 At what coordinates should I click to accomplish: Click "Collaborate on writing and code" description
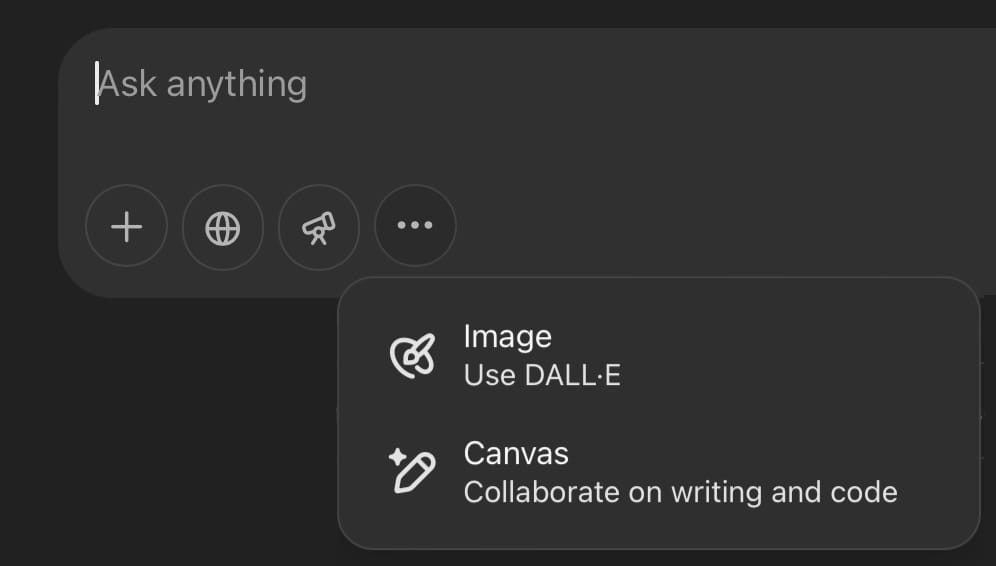680,492
